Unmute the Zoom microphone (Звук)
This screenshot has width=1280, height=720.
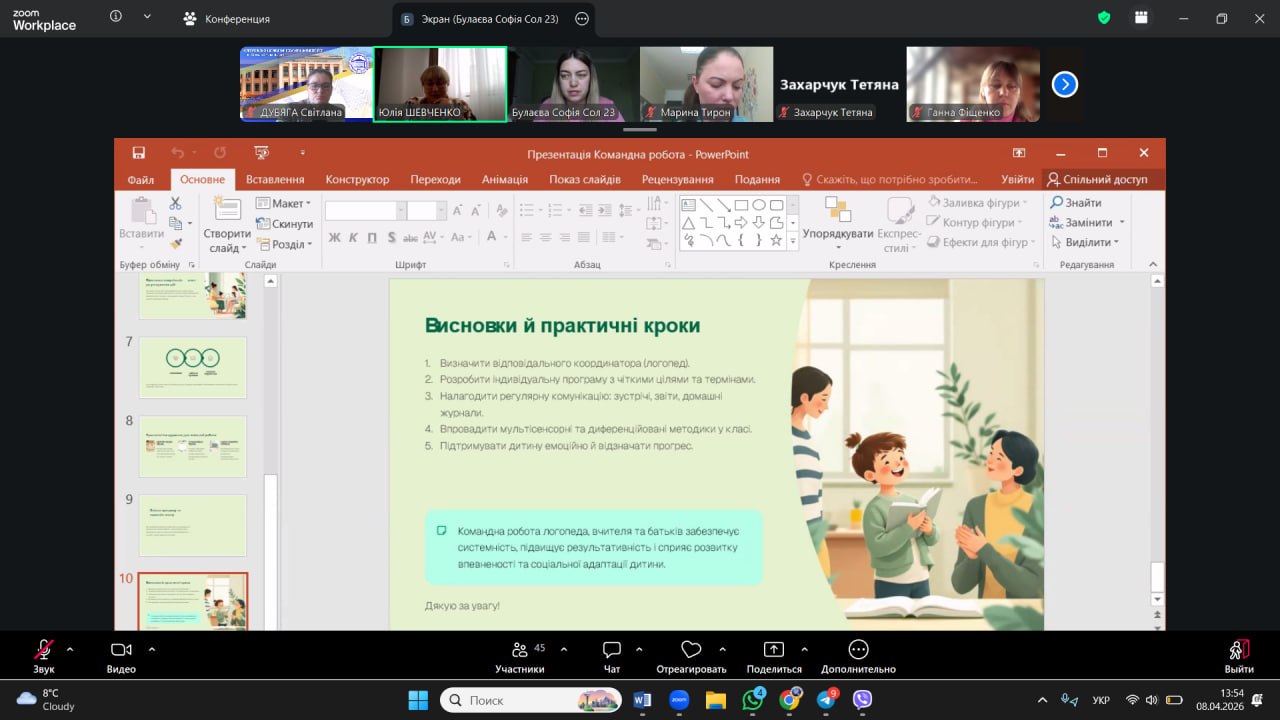[x=43, y=650]
